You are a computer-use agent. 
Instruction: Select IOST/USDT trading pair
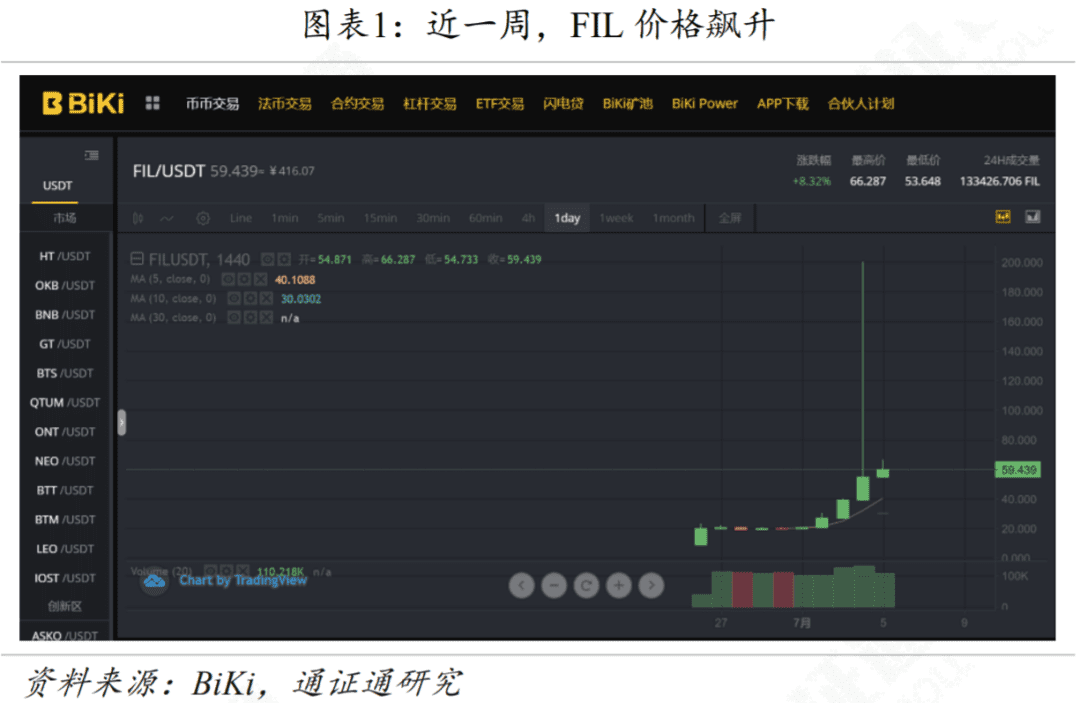point(65,578)
